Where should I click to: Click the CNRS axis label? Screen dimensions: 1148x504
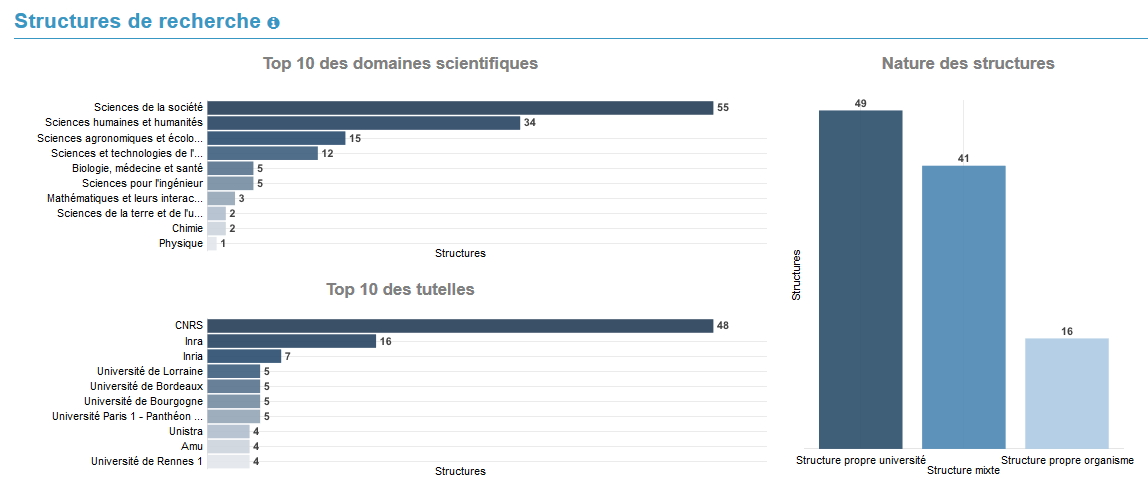pyautogui.click(x=189, y=326)
